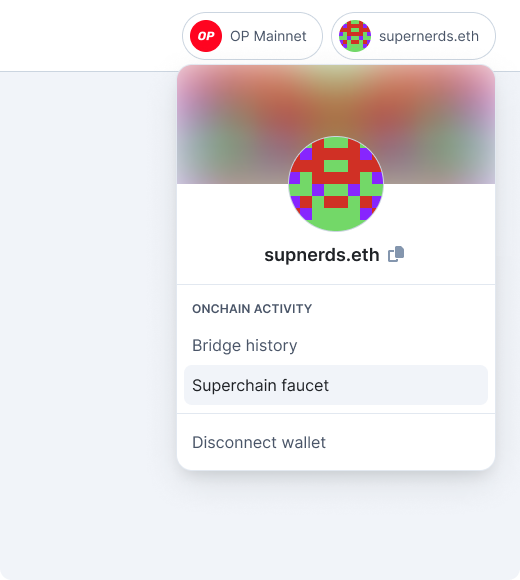Copy address using icon beside supnerds.eth
Viewport: 520px width, 580px height.
click(396, 254)
